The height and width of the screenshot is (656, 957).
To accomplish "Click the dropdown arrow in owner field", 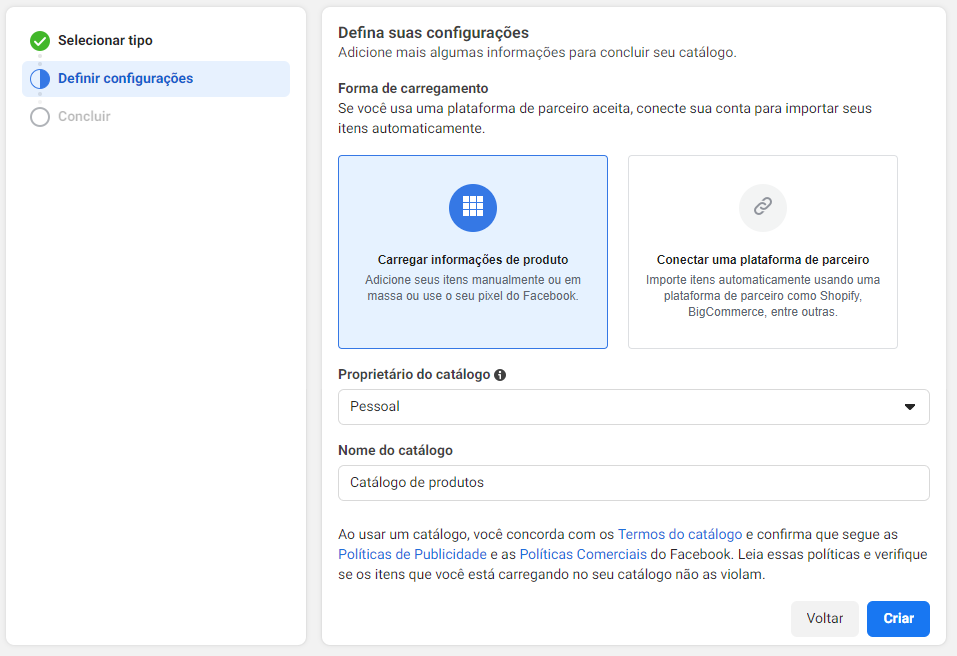I will tap(909, 407).
